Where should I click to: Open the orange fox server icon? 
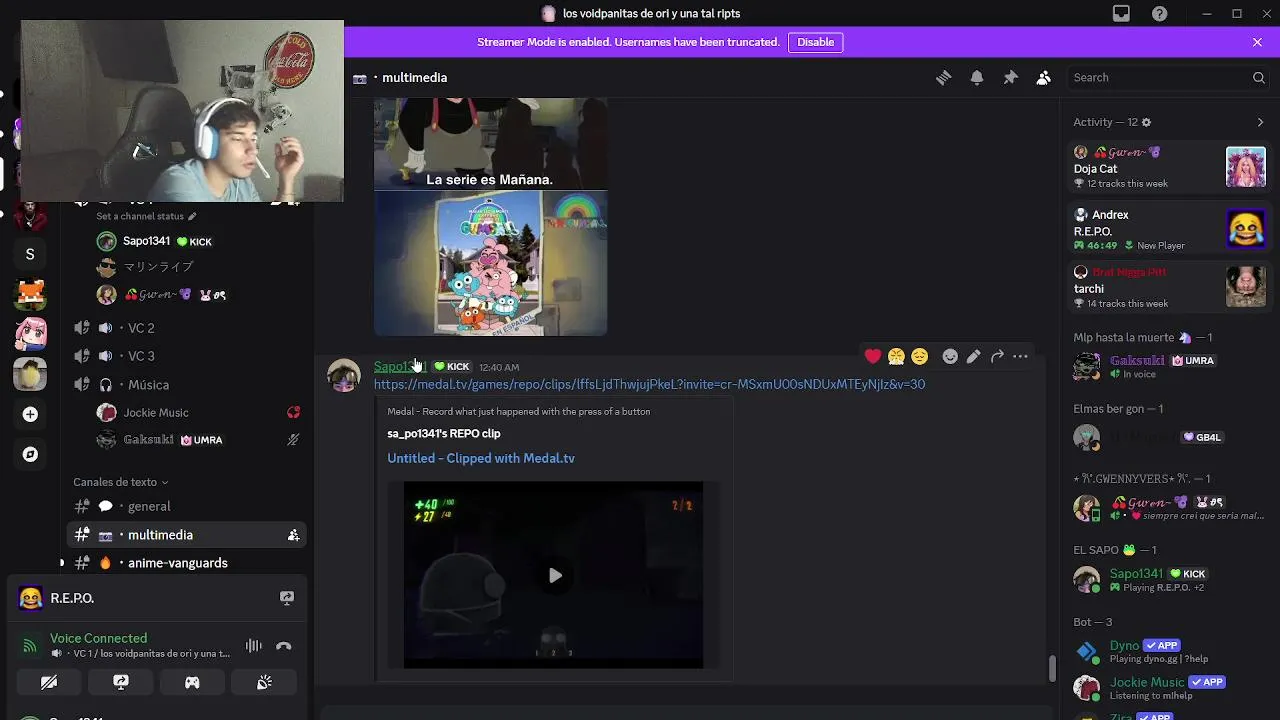(x=30, y=294)
